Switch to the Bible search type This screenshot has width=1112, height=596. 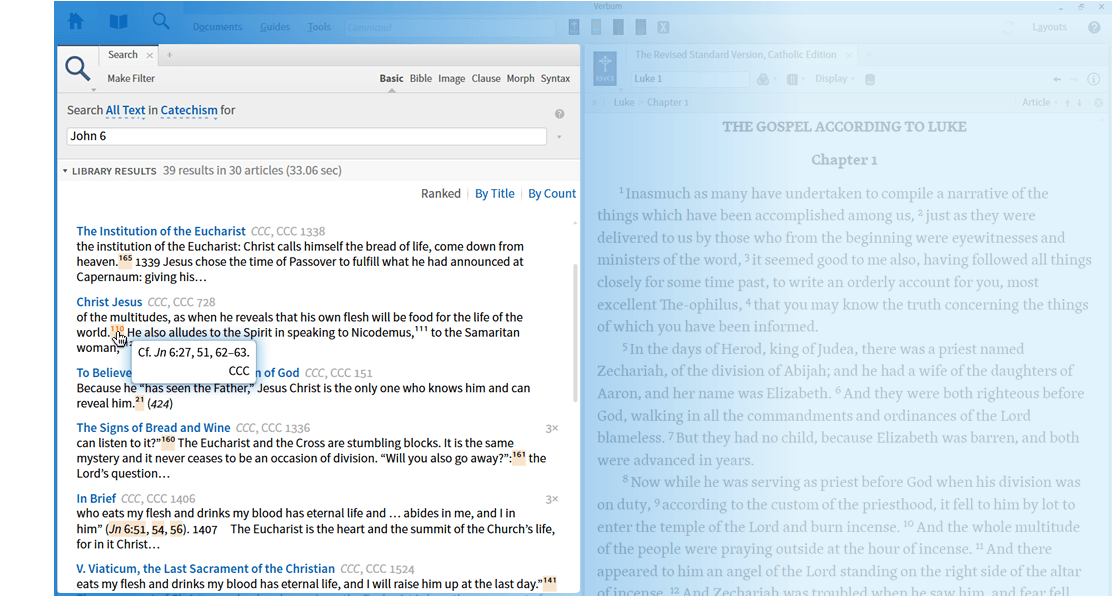pos(421,79)
